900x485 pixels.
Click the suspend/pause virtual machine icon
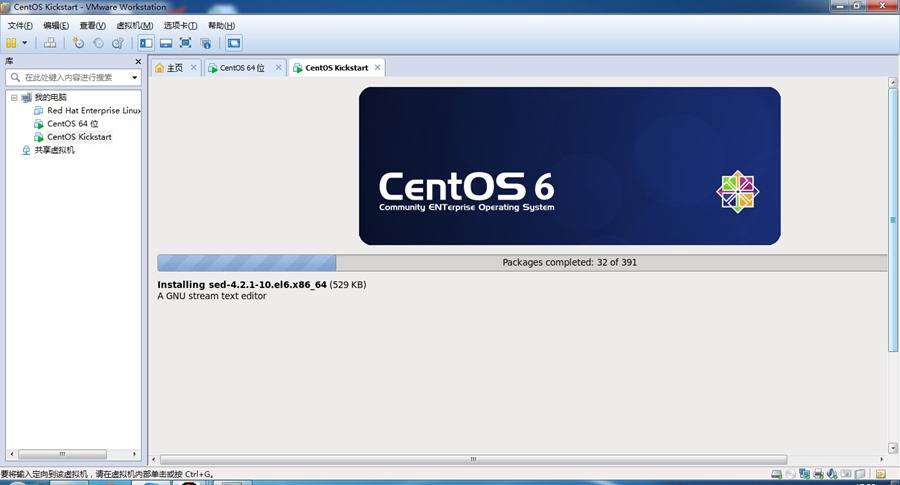point(10,43)
